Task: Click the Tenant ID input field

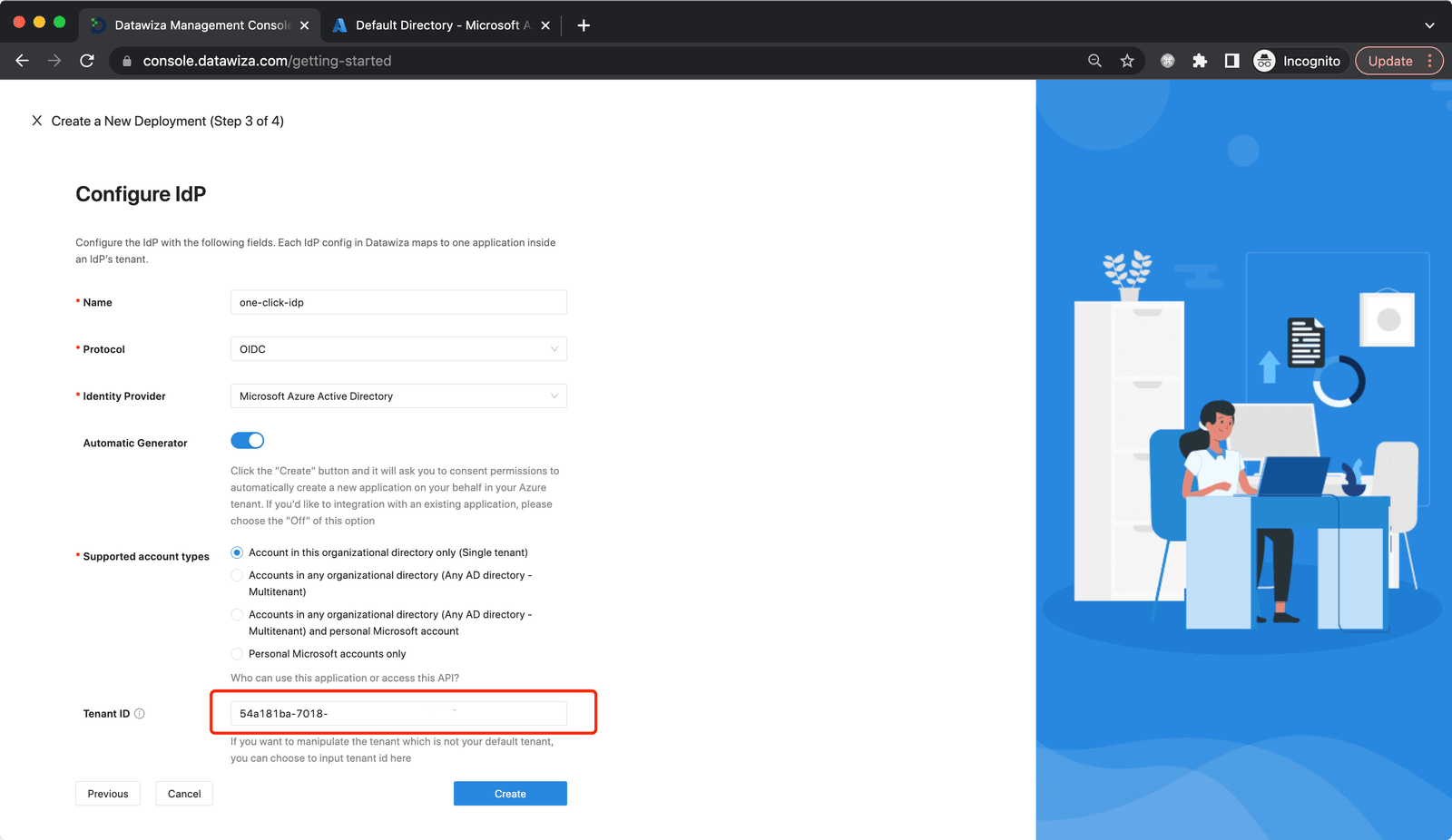Action: point(398,714)
